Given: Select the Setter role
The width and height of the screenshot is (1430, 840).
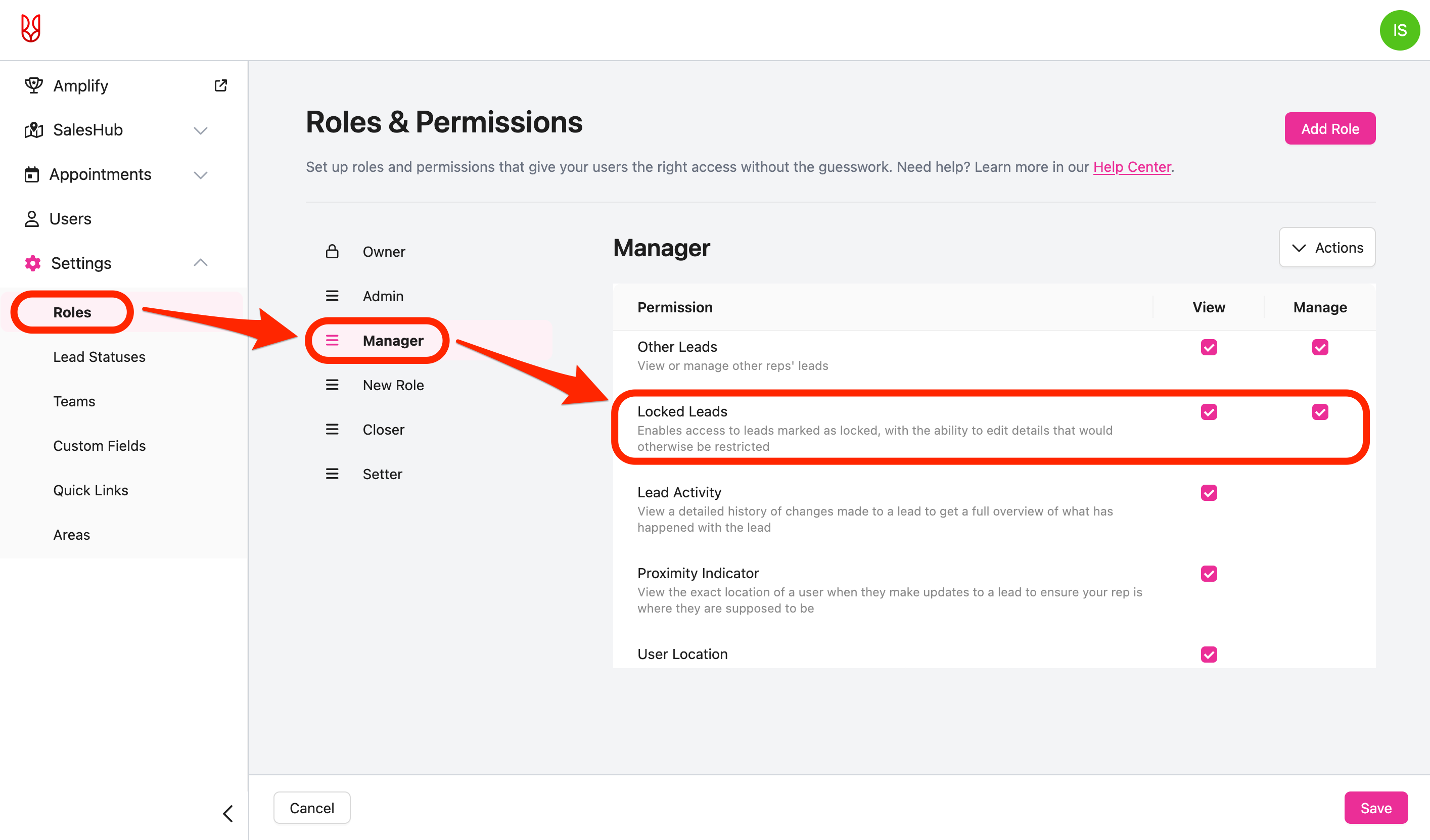Looking at the screenshot, I should point(382,474).
